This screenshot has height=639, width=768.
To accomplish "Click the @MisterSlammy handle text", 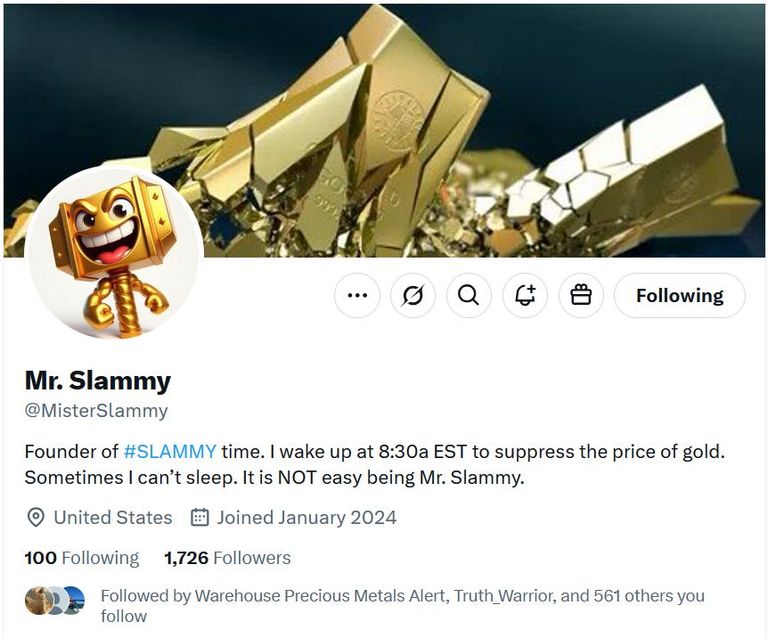I will click(96, 411).
